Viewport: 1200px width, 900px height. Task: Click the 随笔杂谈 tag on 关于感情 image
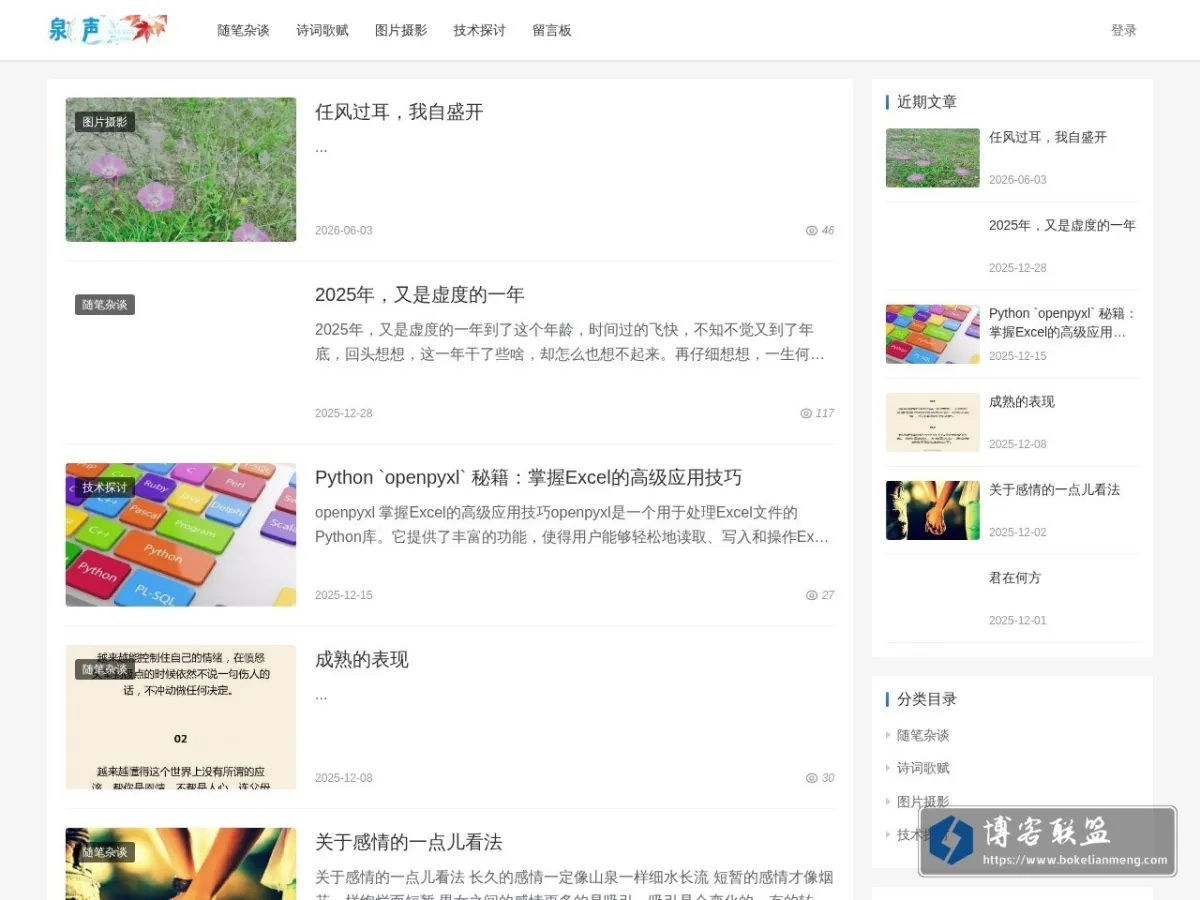pyautogui.click(x=105, y=852)
